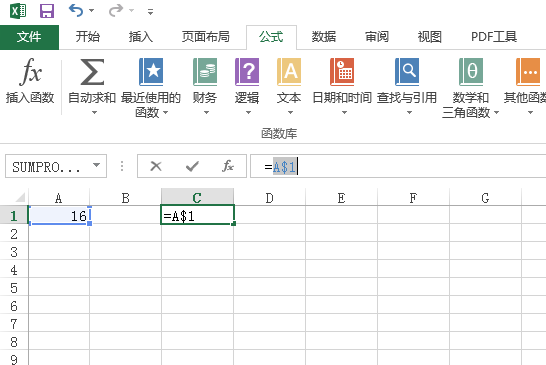Switch to the 开始 tab
Screen dimensions: 546x365
(x=88, y=37)
